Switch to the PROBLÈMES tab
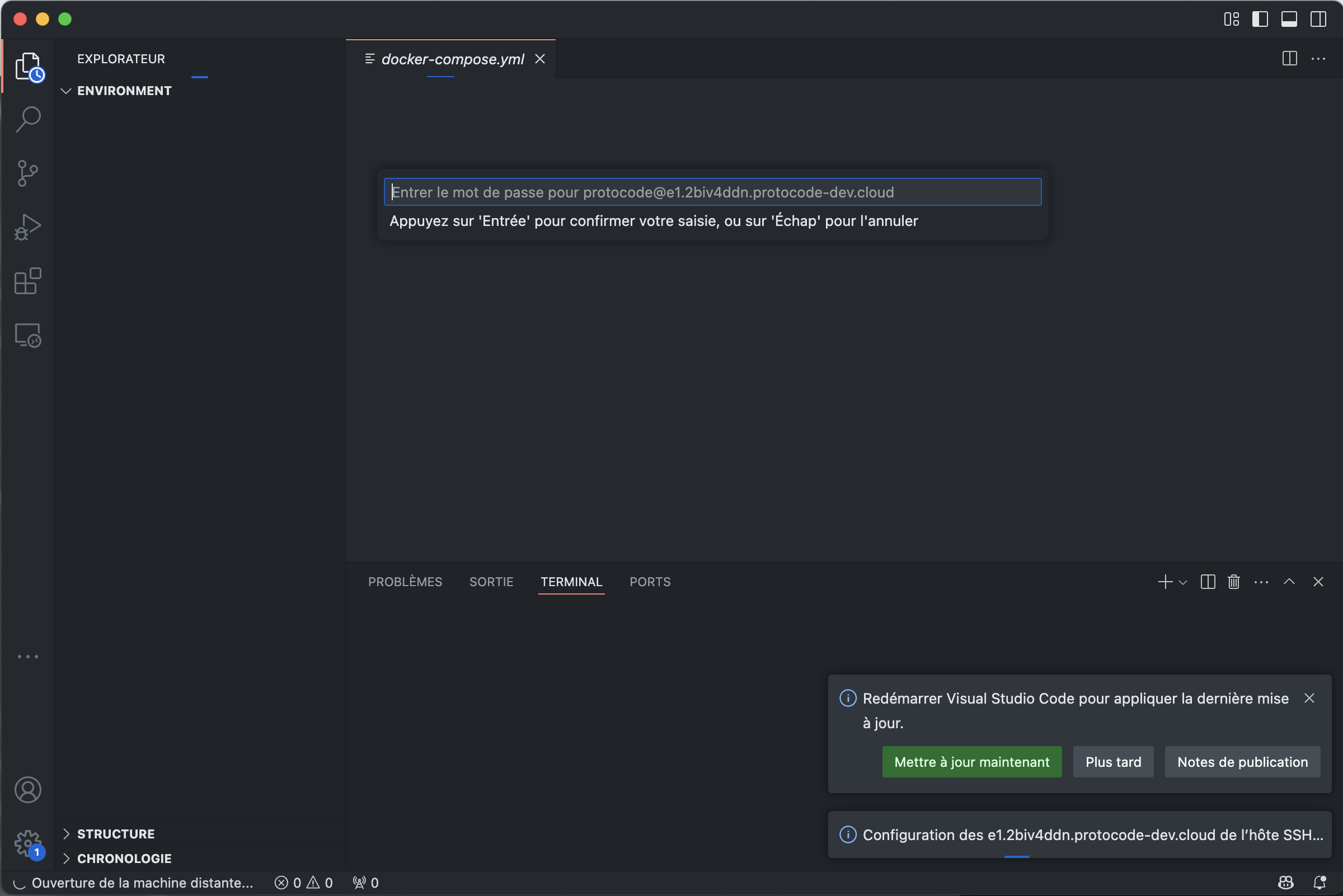The image size is (1343, 896). tap(405, 582)
